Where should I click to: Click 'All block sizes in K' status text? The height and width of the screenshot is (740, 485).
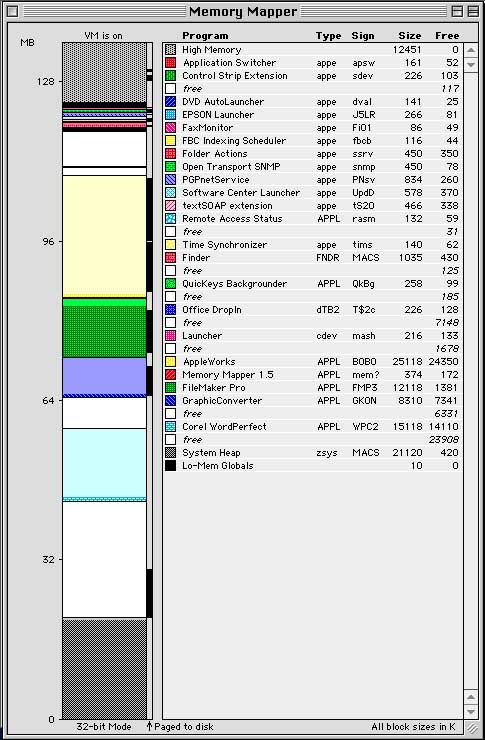413,727
